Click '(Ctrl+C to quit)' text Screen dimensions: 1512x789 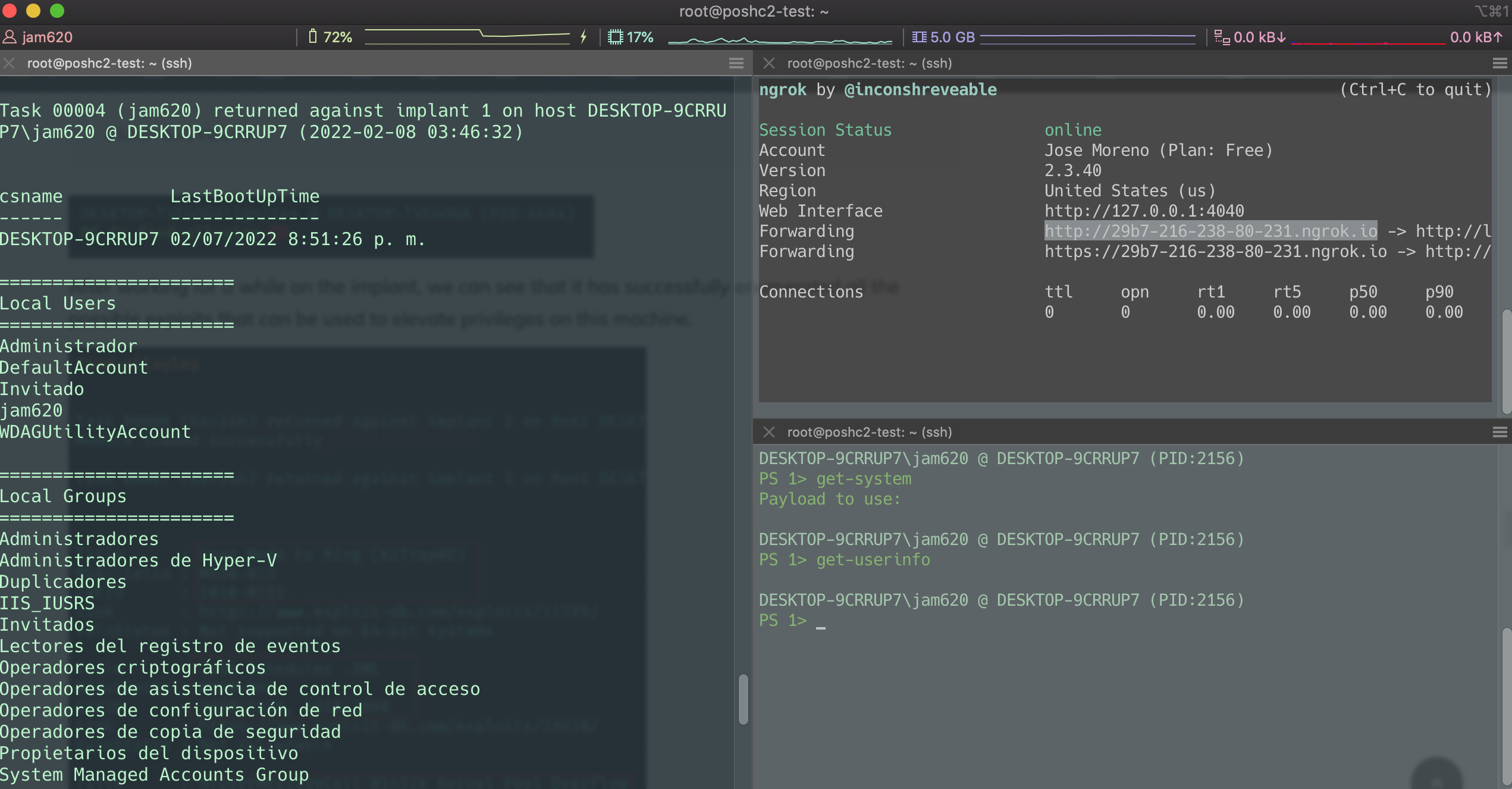[1415, 89]
